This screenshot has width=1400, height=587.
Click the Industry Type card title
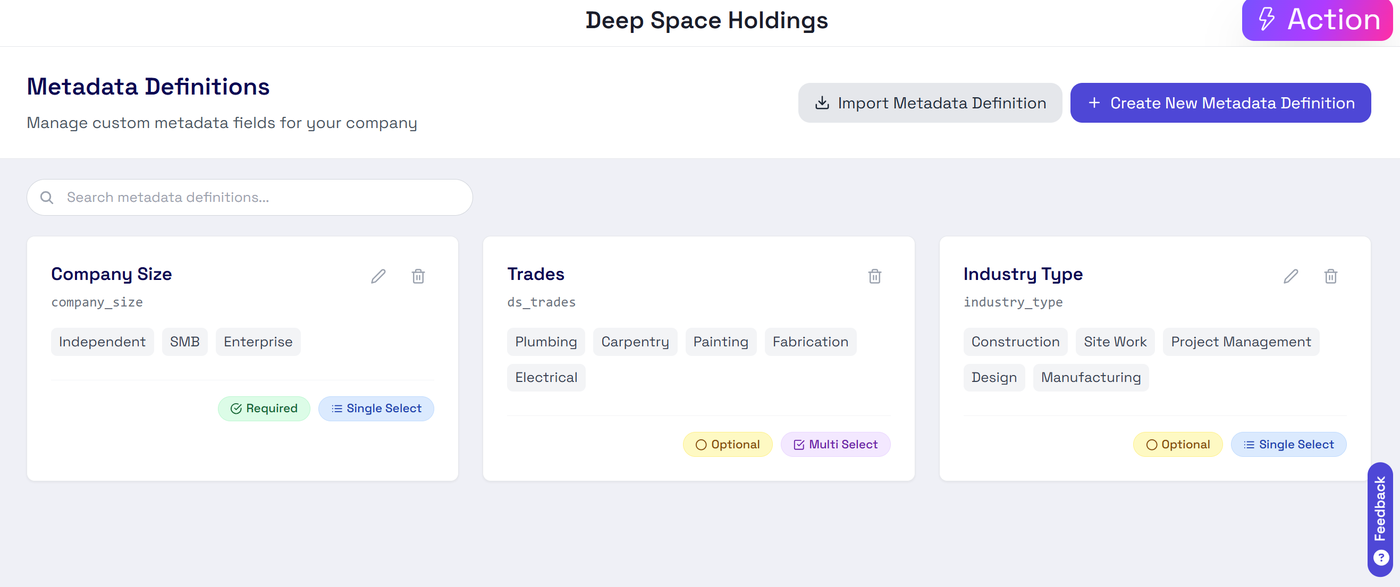click(1023, 274)
